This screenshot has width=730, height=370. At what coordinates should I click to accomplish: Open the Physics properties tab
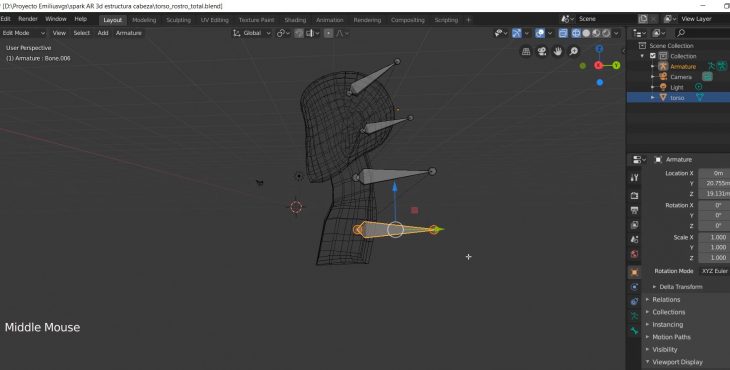pos(634,287)
